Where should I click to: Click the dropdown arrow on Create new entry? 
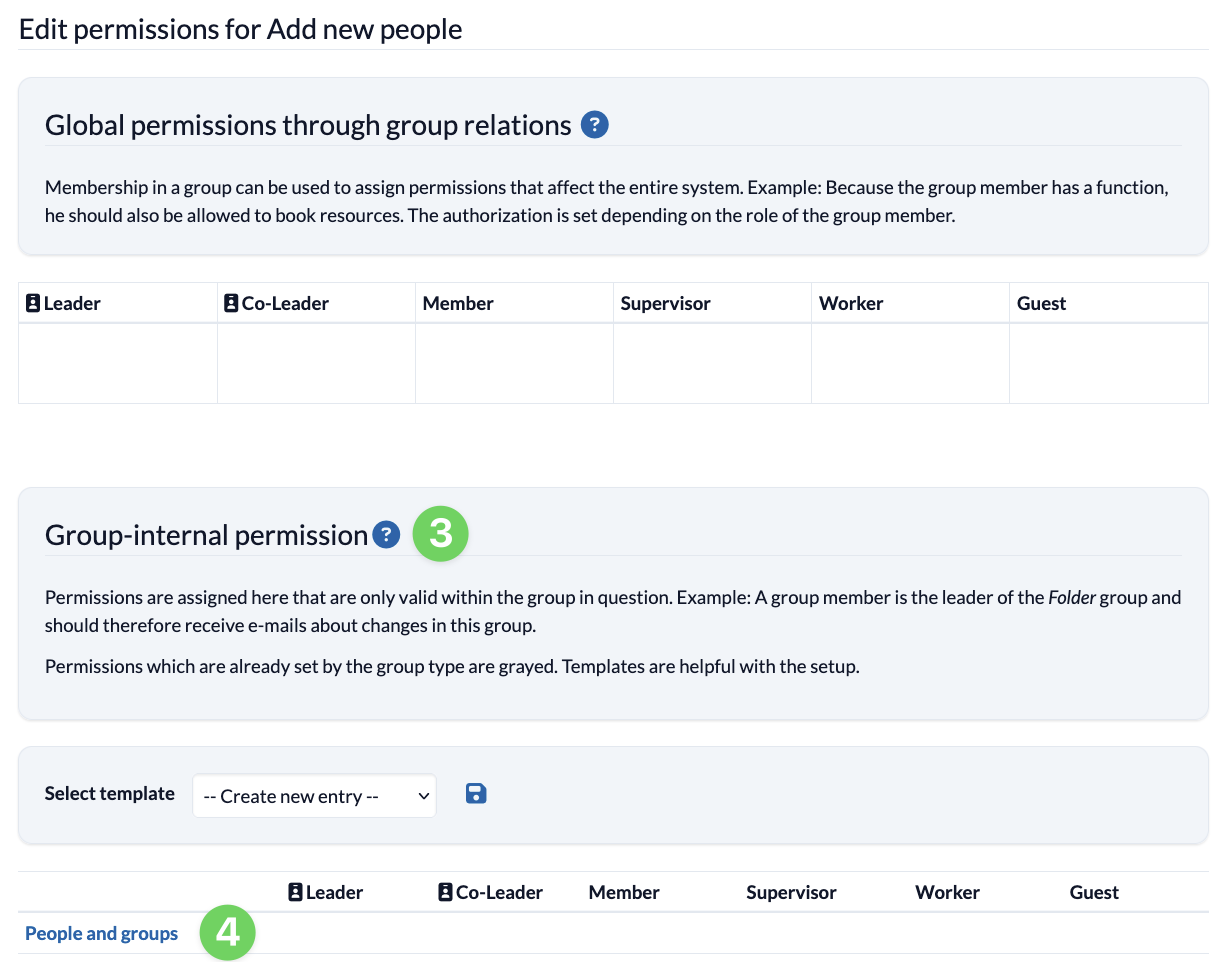coord(423,796)
